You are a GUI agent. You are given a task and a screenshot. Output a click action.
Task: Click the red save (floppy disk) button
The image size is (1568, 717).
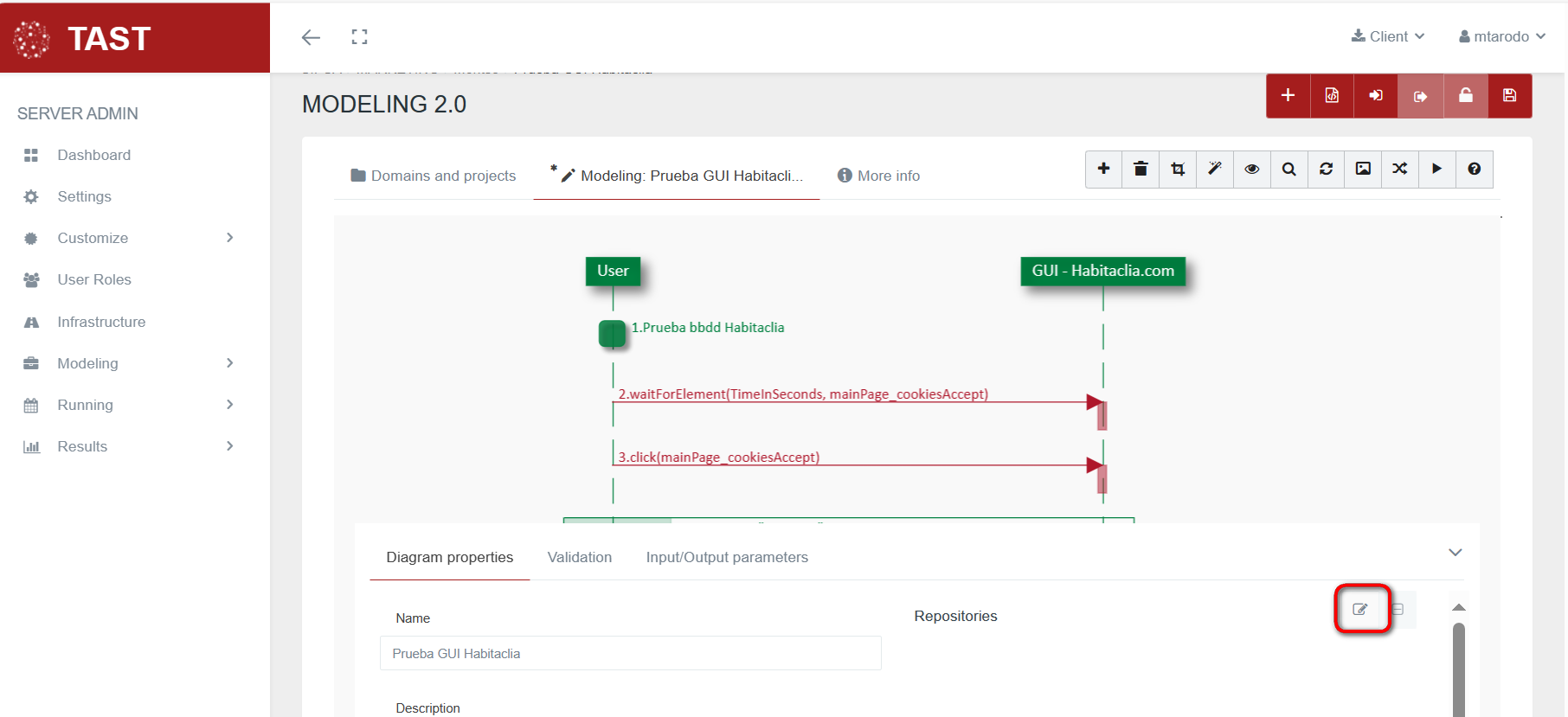pos(1509,96)
